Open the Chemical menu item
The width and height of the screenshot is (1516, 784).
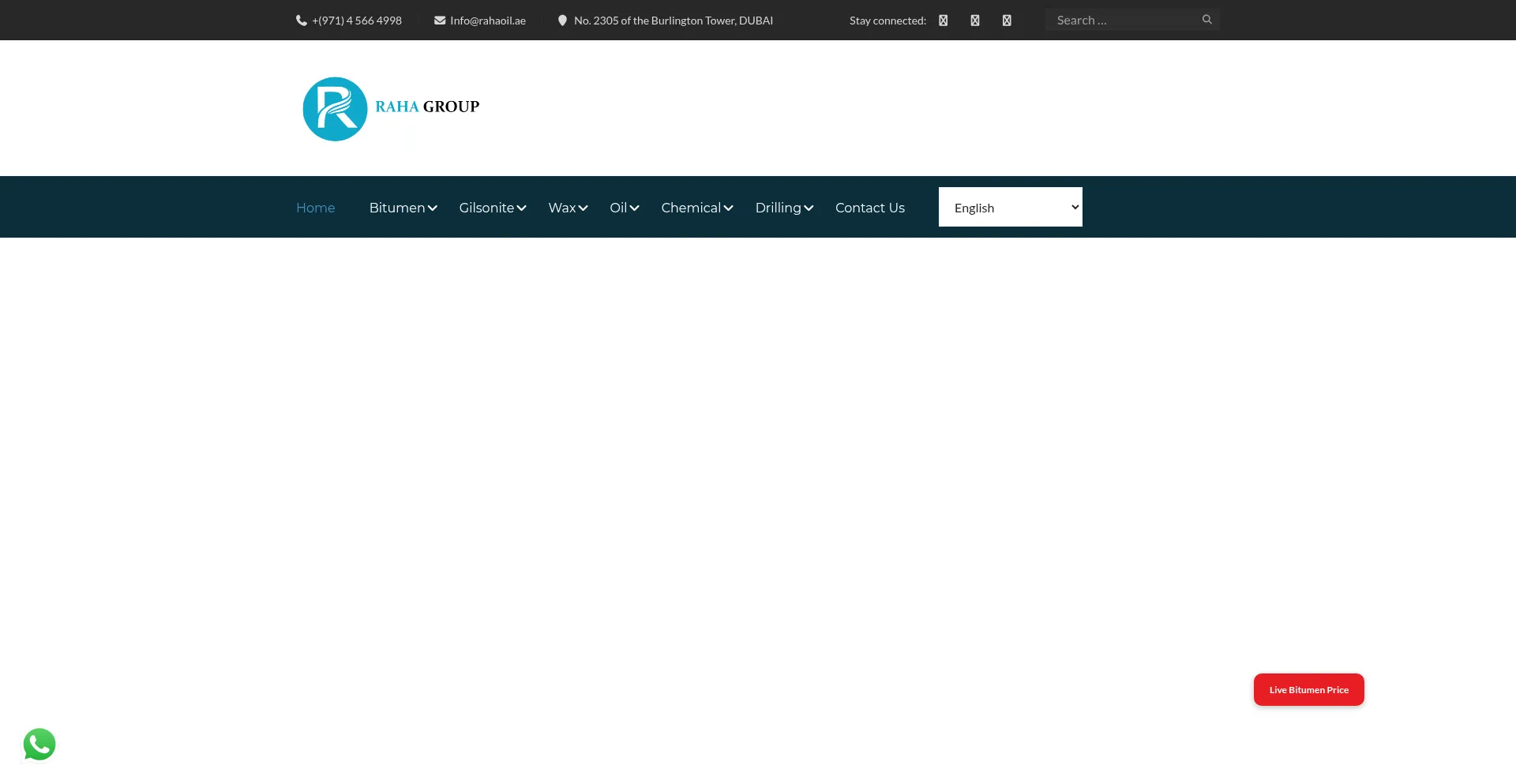(x=691, y=208)
